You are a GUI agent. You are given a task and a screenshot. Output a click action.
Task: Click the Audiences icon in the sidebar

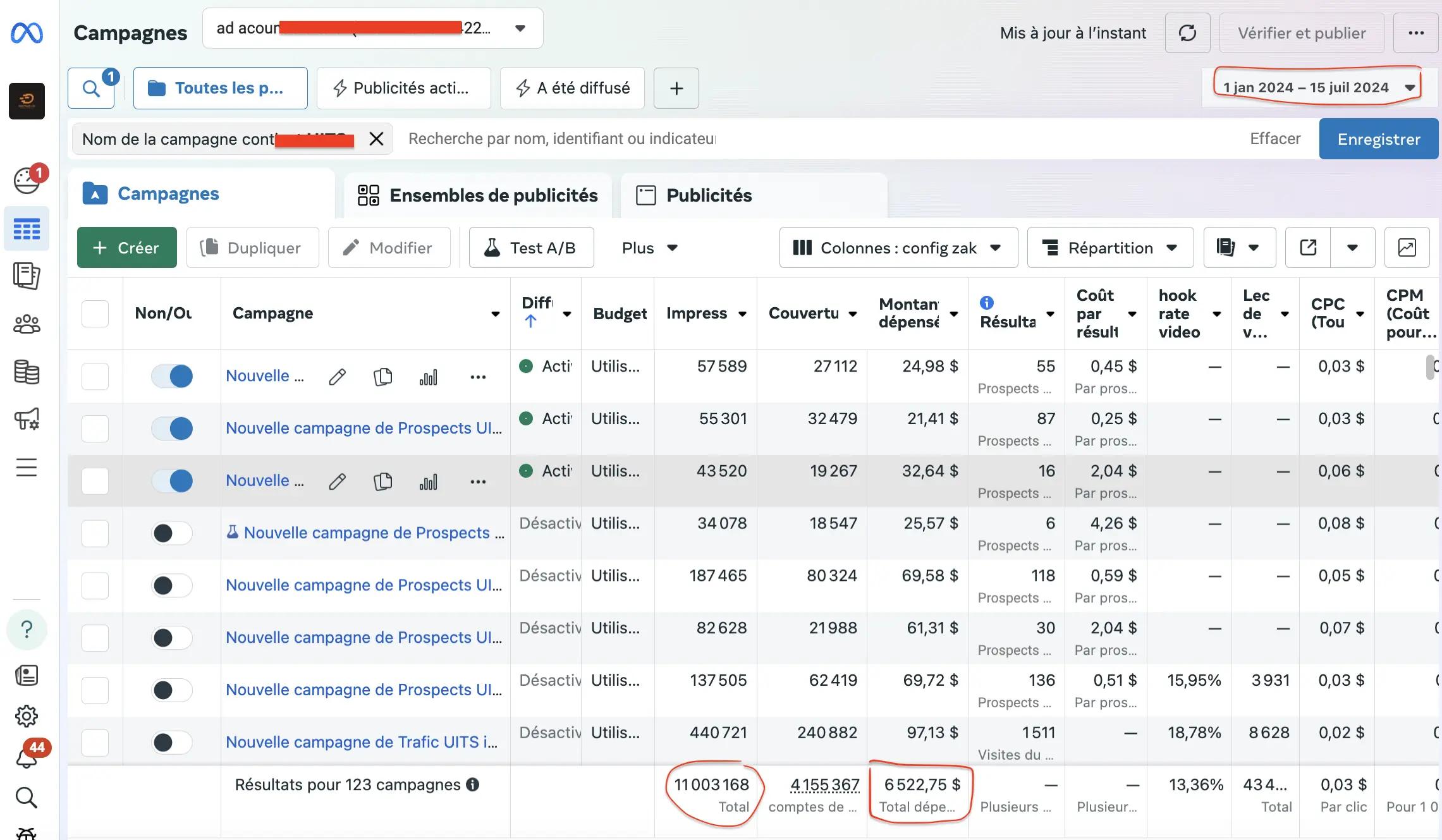27,324
